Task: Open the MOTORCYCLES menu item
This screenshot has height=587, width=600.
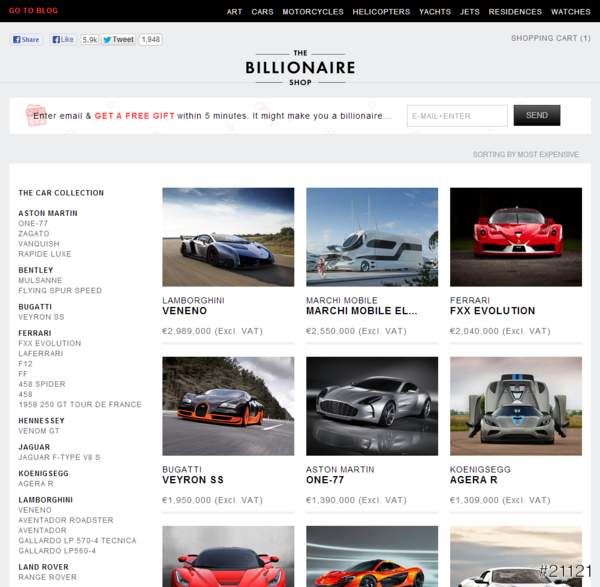Action: (313, 11)
